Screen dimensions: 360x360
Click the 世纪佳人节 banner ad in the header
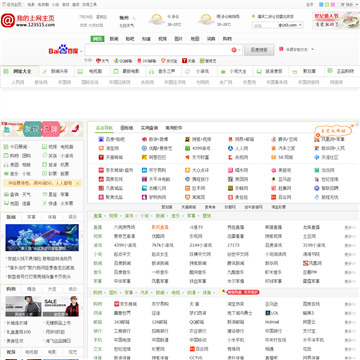(x=336, y=20)
